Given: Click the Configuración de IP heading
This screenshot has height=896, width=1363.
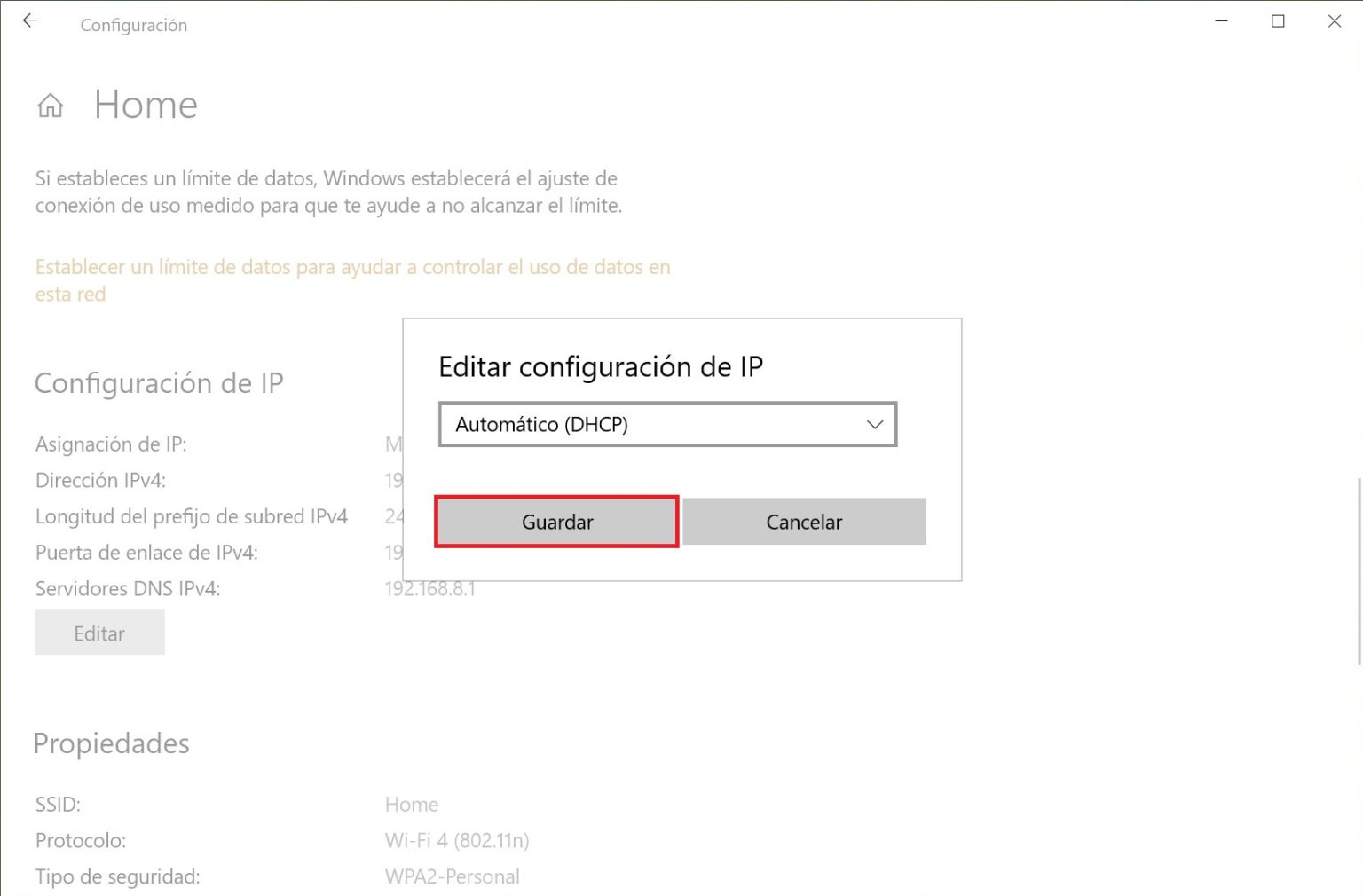Looking at the screenshot, I should 158,382.
